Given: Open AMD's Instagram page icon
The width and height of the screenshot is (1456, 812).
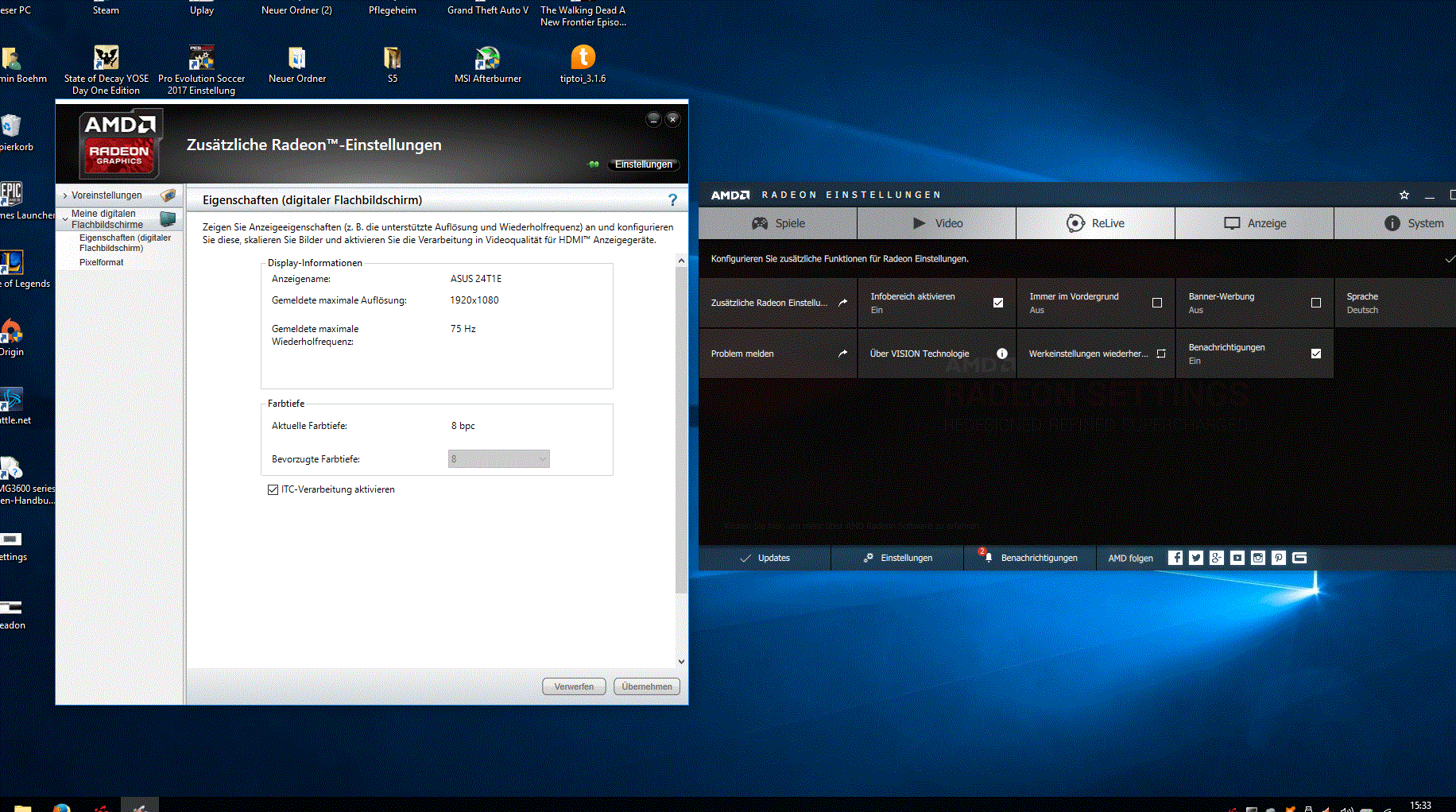Looking at the screenshot, I should click(1258, 558).
